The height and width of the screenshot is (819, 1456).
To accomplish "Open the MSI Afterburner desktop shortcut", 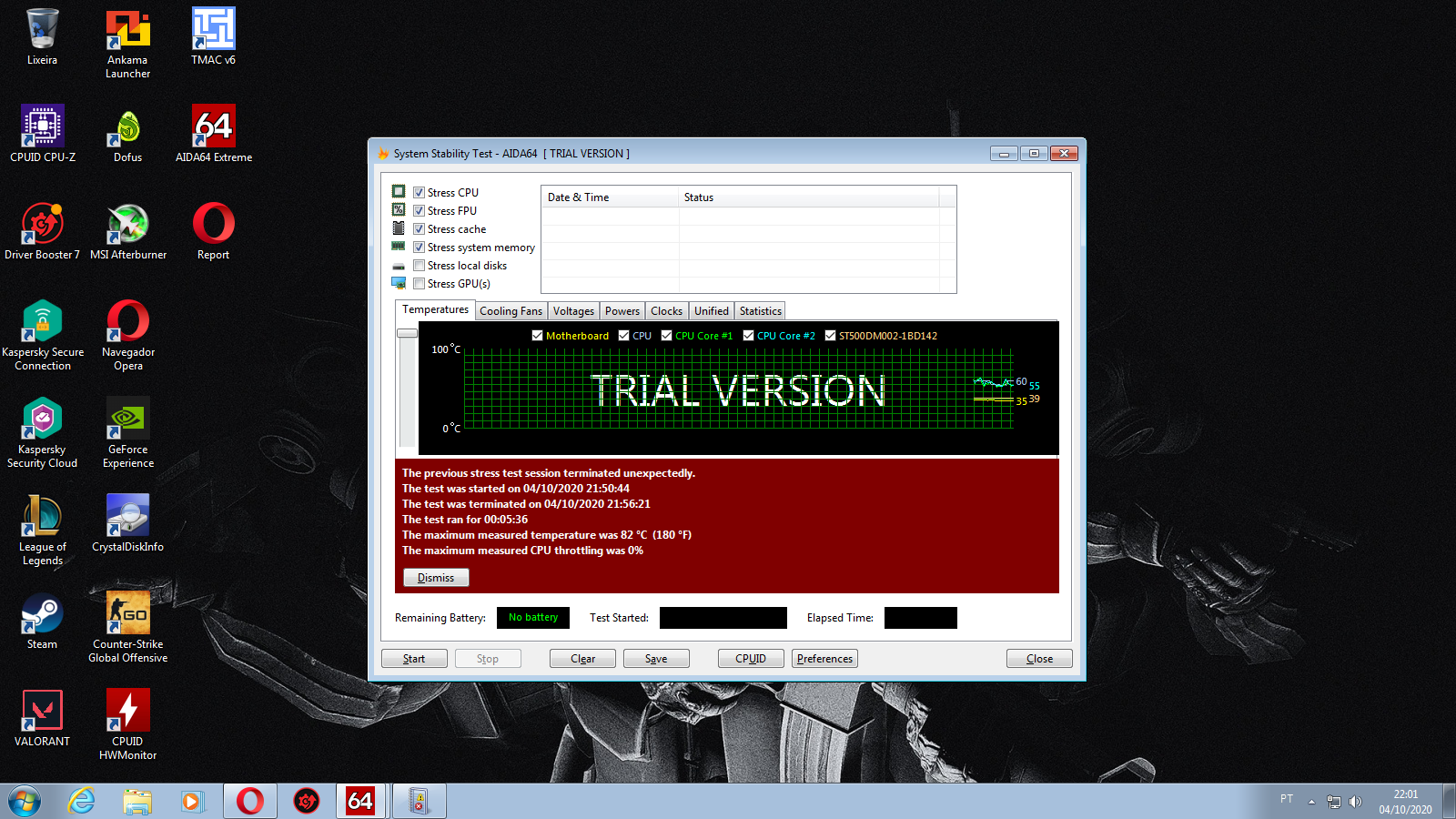I will pyautogui.click(x=128, y=231).
